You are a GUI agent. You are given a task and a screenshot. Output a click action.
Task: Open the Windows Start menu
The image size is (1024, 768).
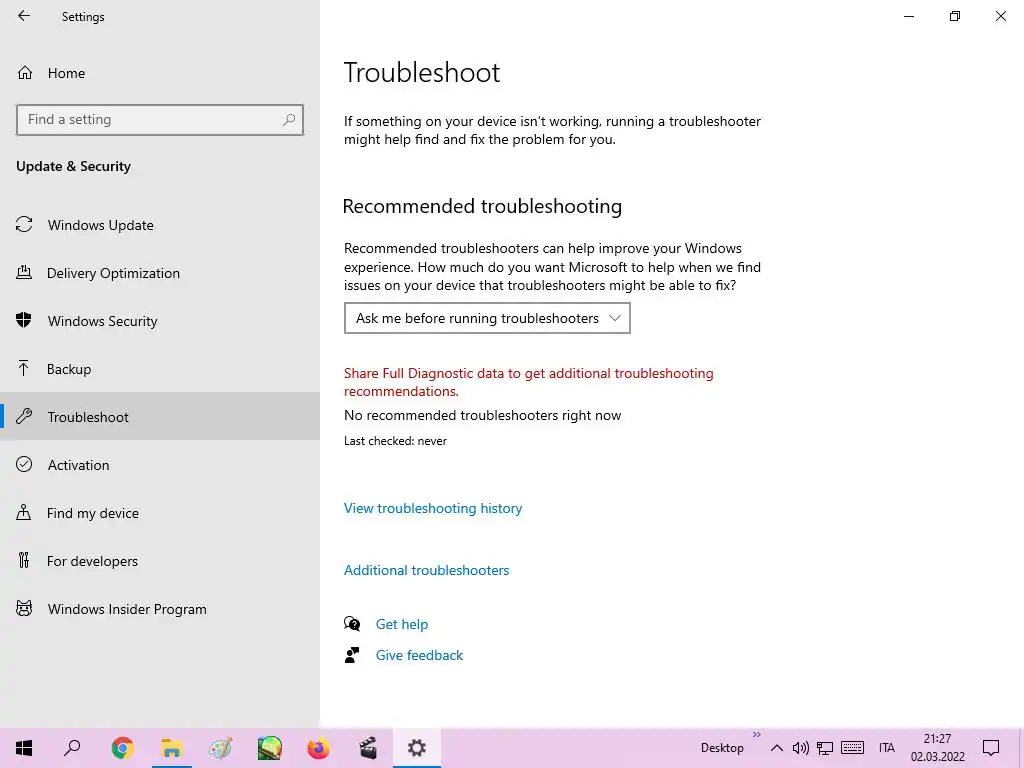point(24,748)
